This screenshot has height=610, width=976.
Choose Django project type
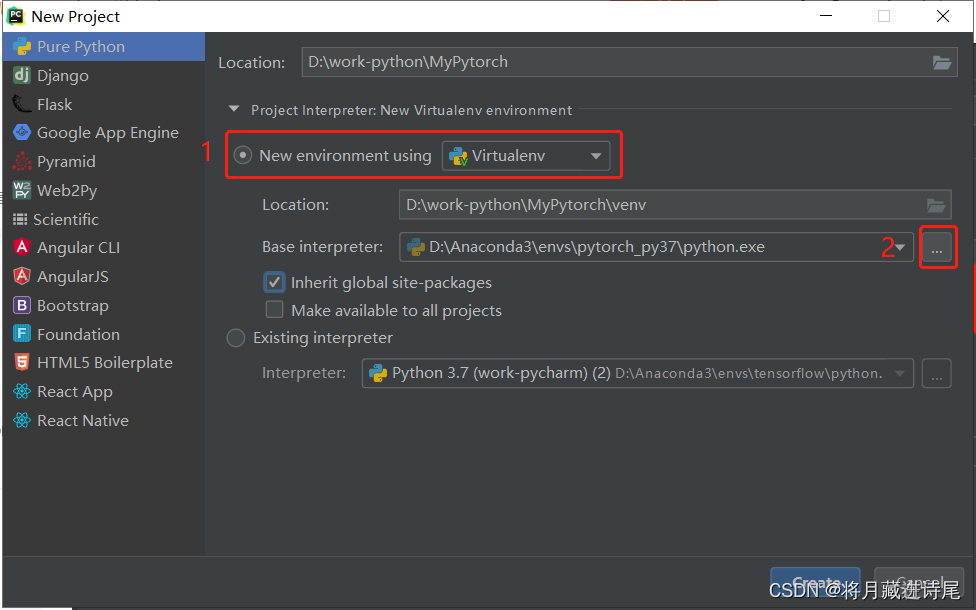pyautogui.click(x=104, y=75)
